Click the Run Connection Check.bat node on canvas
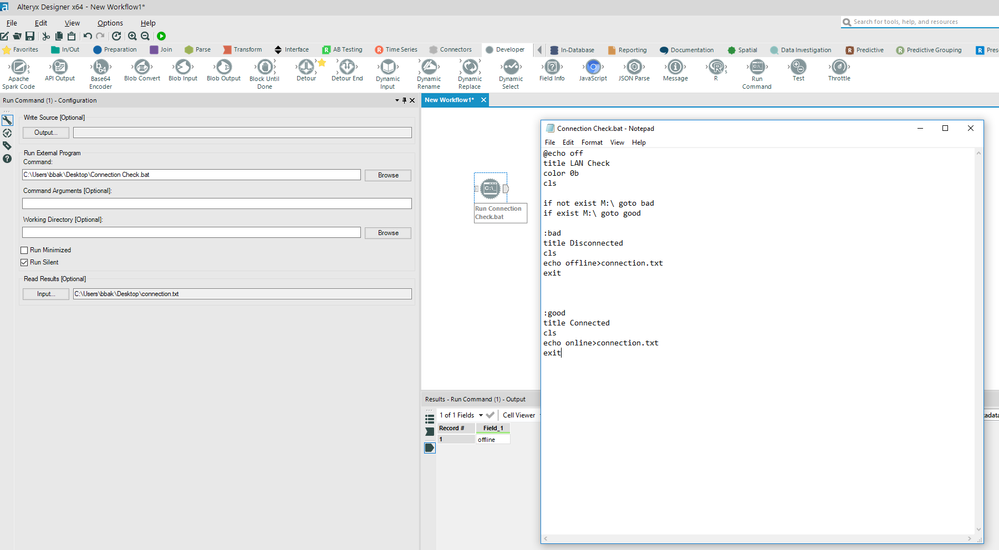The height and width of the screenshot is (550, 999). click(491, 188)
